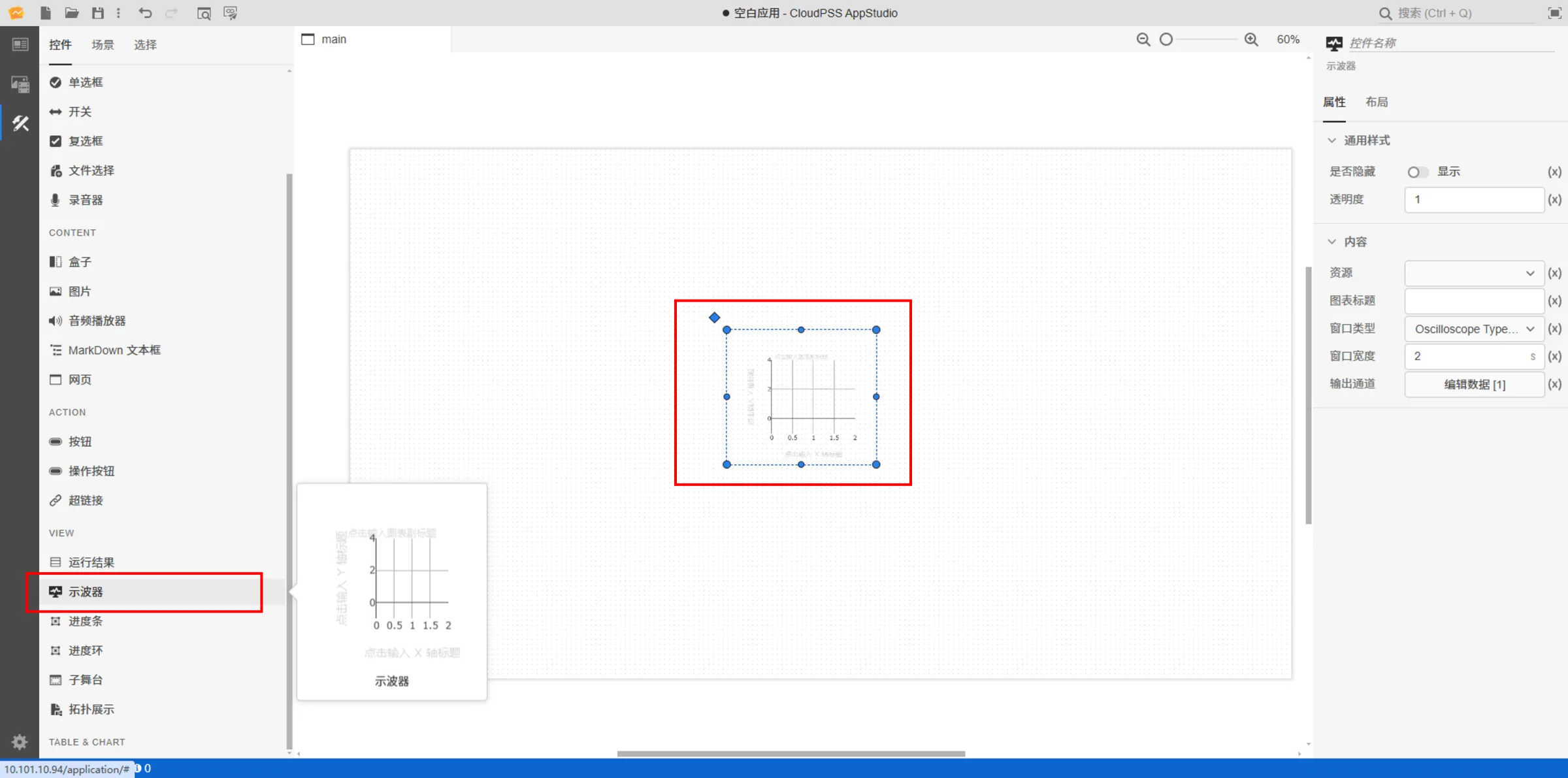The height and width of the screenshot is (778, 1568).
Task: Select the 子舞台 icon in sidebar
Action: [x=56, y=680]
